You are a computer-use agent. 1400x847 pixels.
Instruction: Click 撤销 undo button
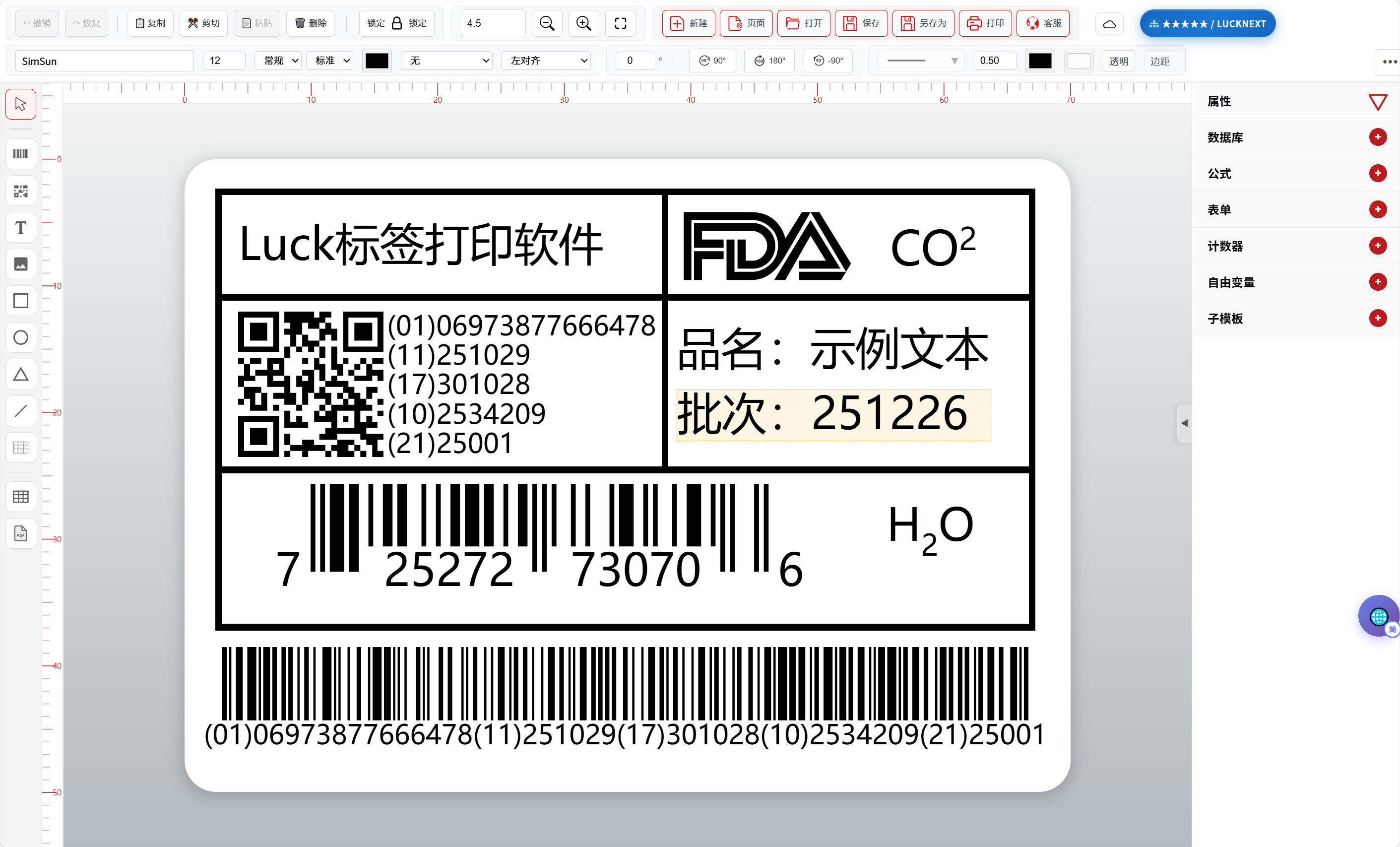[37, 23]
